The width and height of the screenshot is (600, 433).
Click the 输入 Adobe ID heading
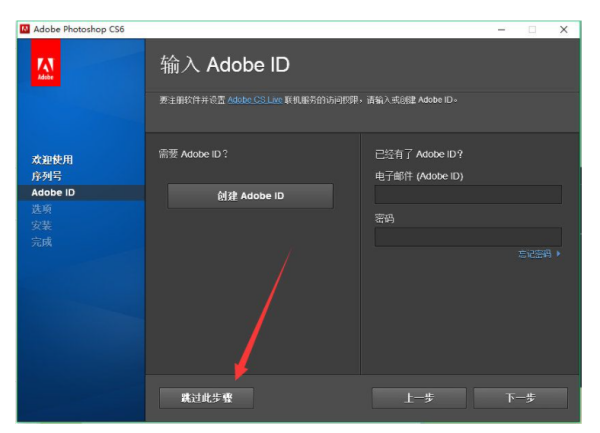(225, 64)
